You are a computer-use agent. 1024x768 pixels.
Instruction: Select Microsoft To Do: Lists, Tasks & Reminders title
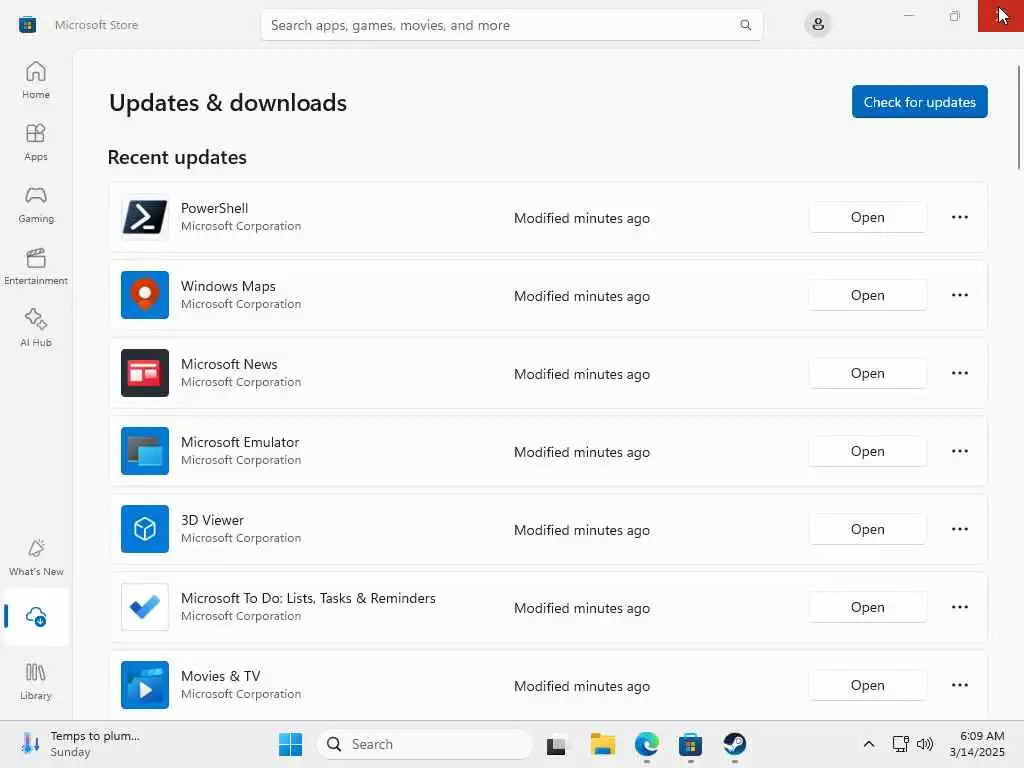tap(308, 598)
